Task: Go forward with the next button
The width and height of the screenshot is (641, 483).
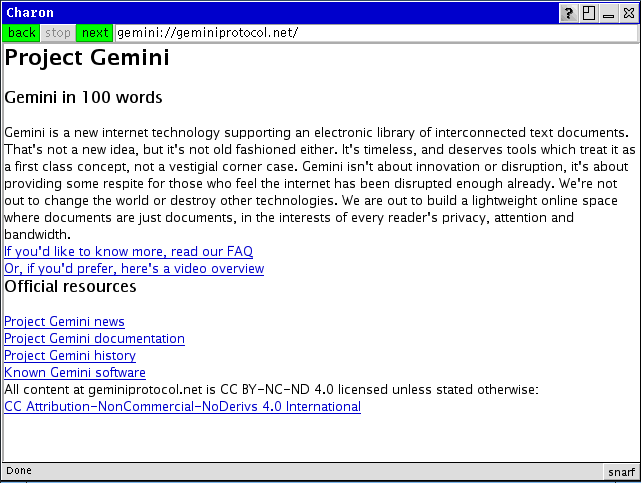Action: click(95, 33)
